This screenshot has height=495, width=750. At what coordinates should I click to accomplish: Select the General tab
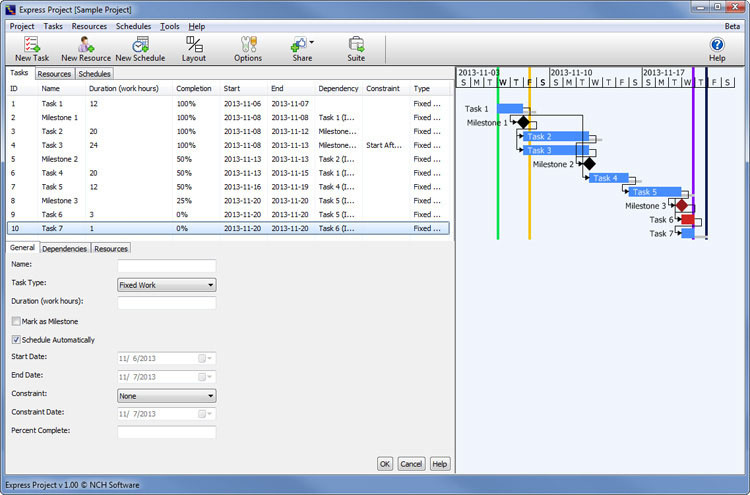[22, 248]
